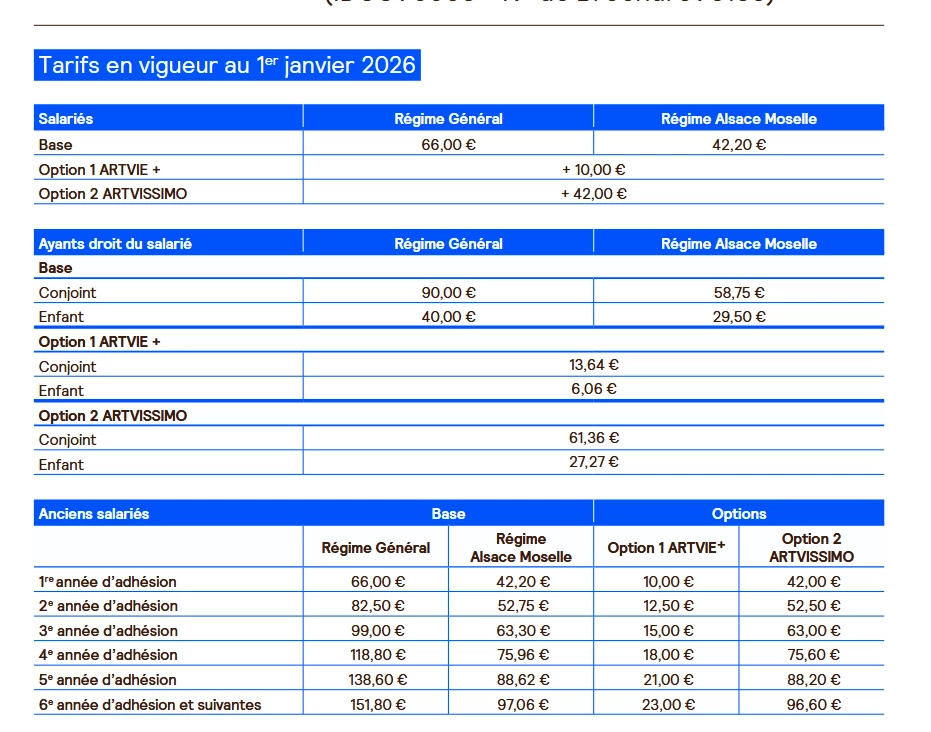Click 'Régime Alsace Moselle' column header in Anciens salariés table

click(x=521, y=548)
